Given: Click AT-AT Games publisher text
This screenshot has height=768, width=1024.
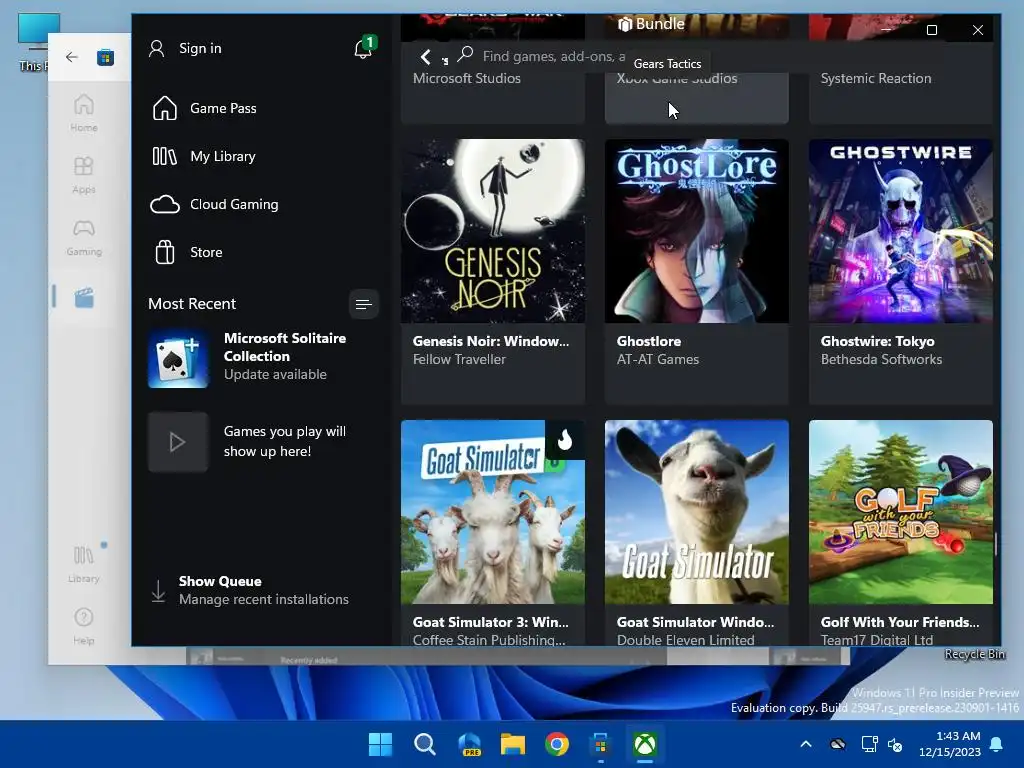Looking at the screenshot, I should click(658, 360).
